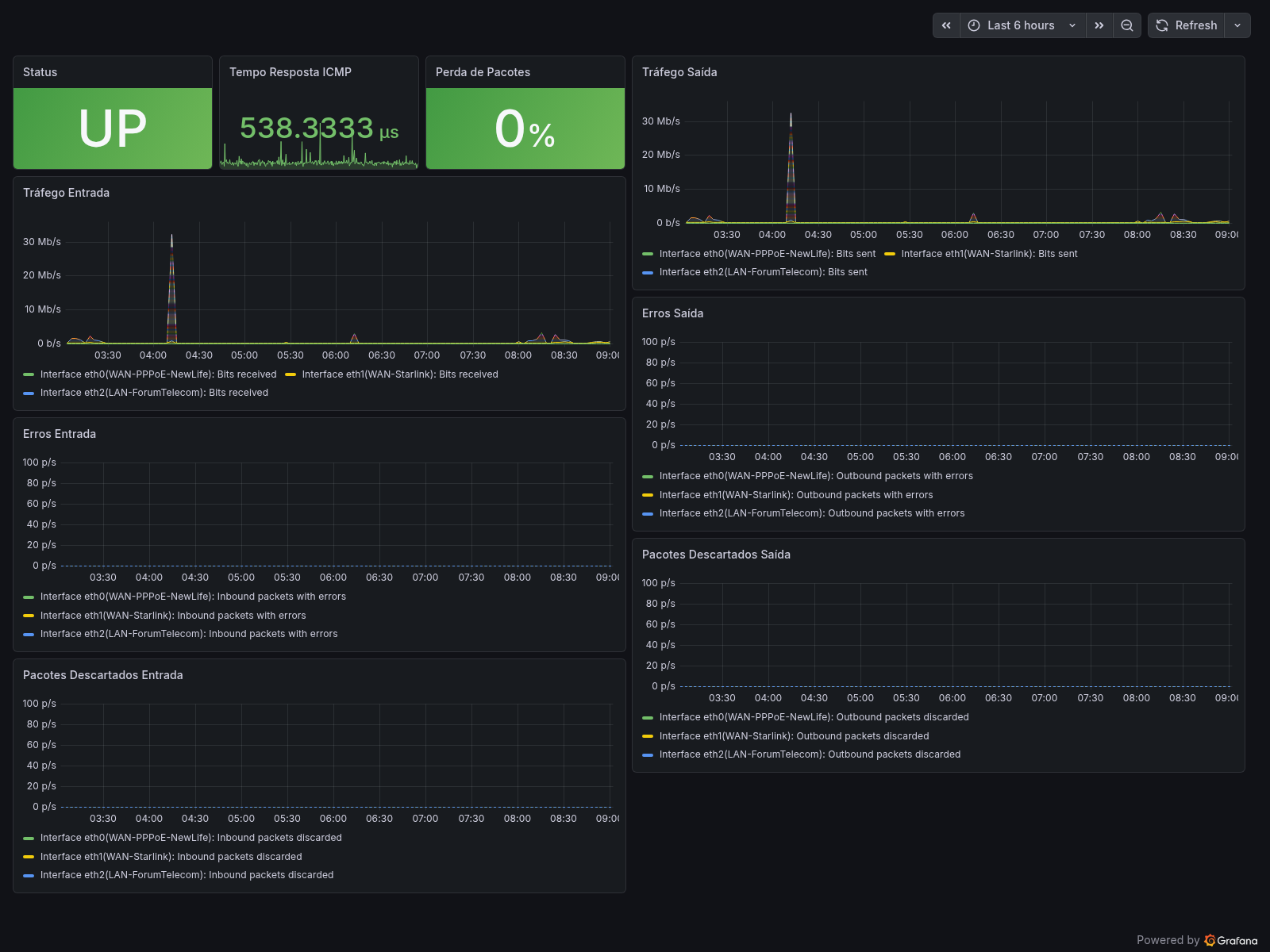
Task: Click the Pacotes Descartados Saída panel title
Action: pyautogui.click(x=716, y=555)
